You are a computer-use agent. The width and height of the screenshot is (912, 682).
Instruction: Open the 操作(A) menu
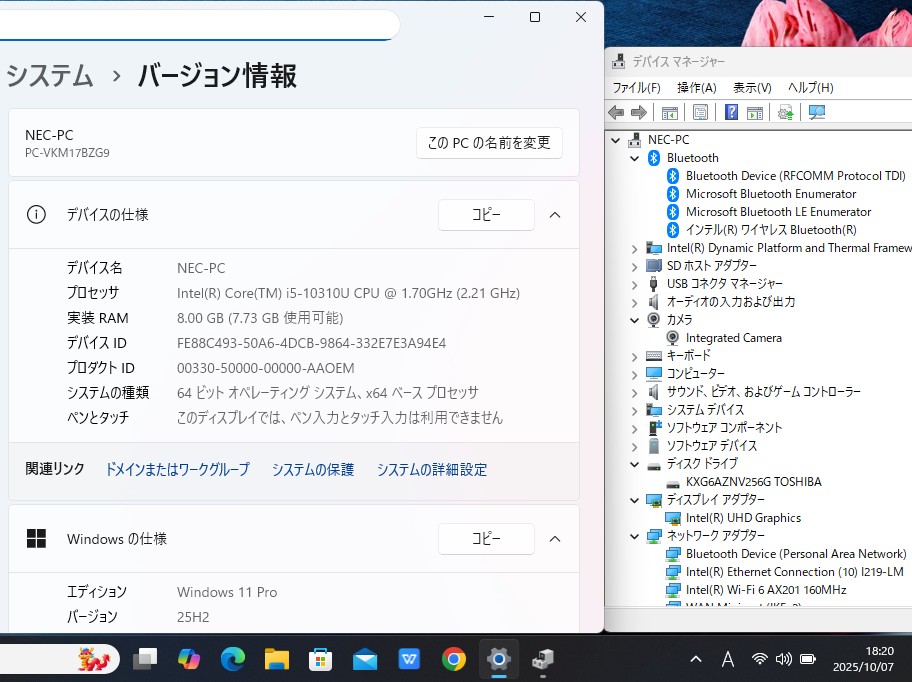click(696, 88)
